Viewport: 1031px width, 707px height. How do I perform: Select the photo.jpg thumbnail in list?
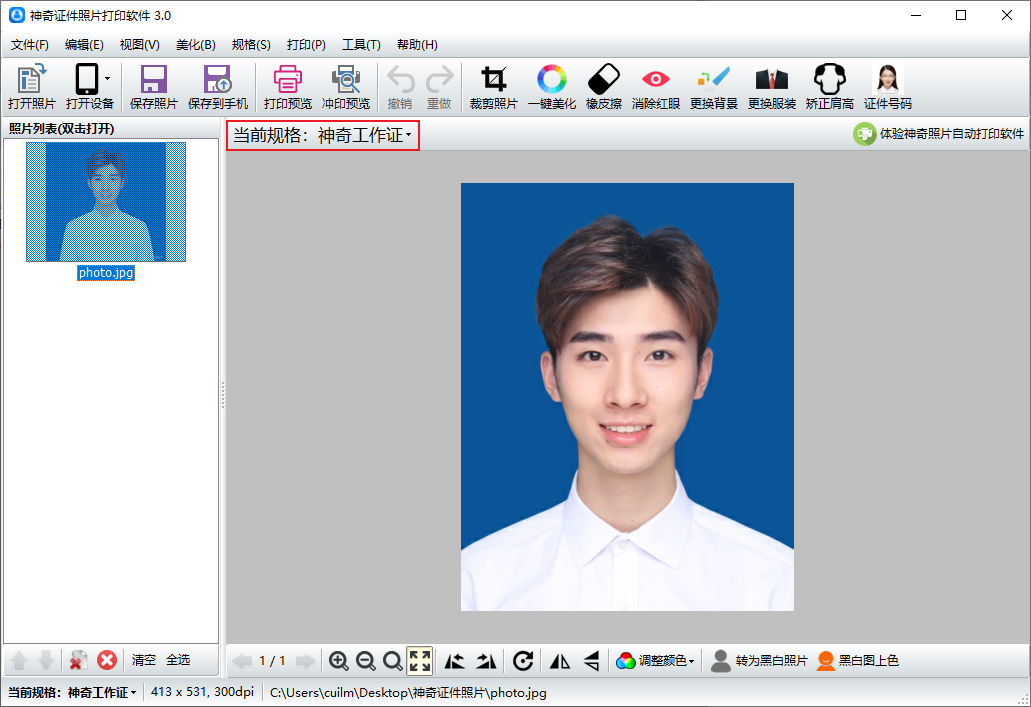point(106,203)
